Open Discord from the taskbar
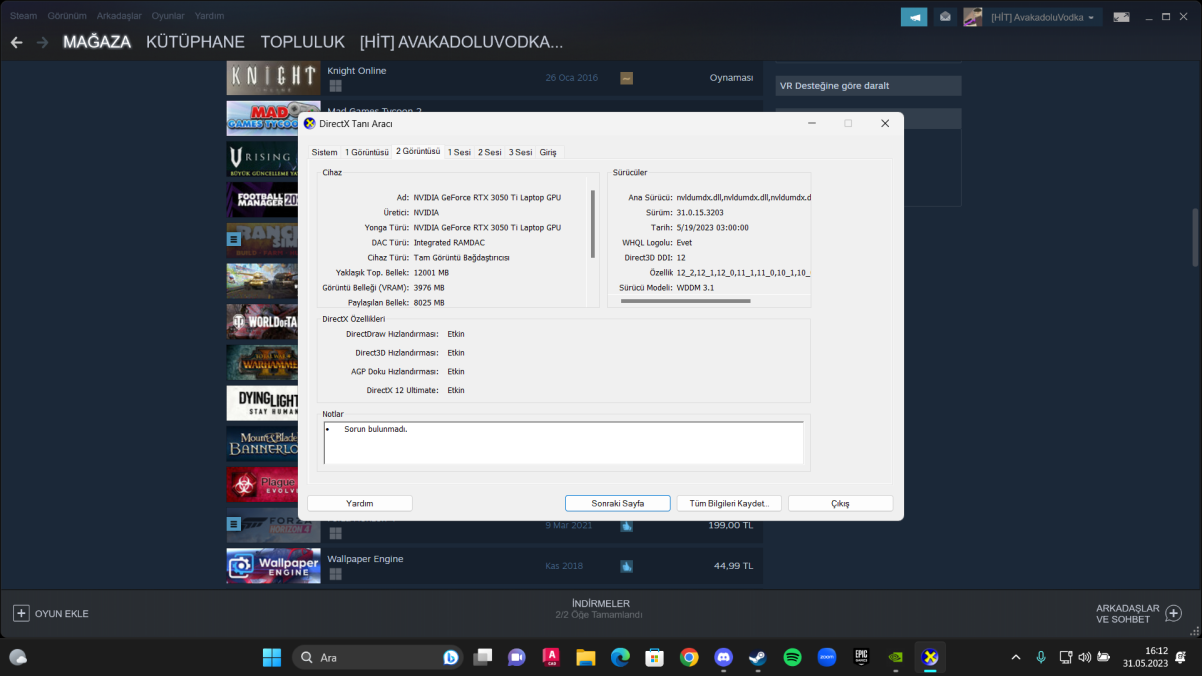The height and width of the screenshot is (676, 1202). pos(724,657)
